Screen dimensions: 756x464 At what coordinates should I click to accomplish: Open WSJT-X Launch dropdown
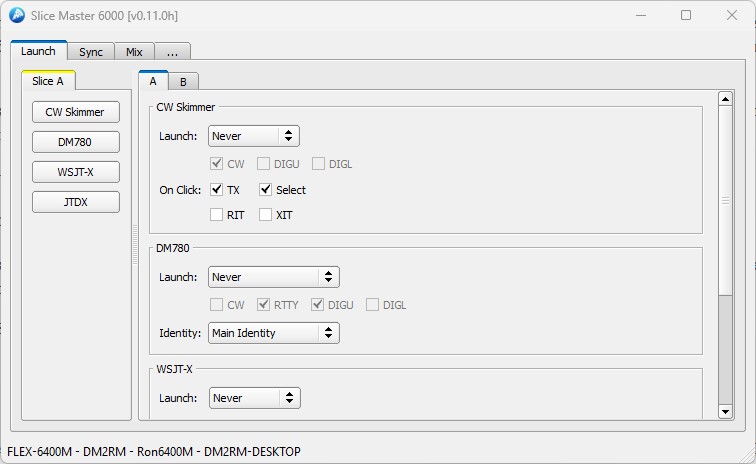coord(255,398)
